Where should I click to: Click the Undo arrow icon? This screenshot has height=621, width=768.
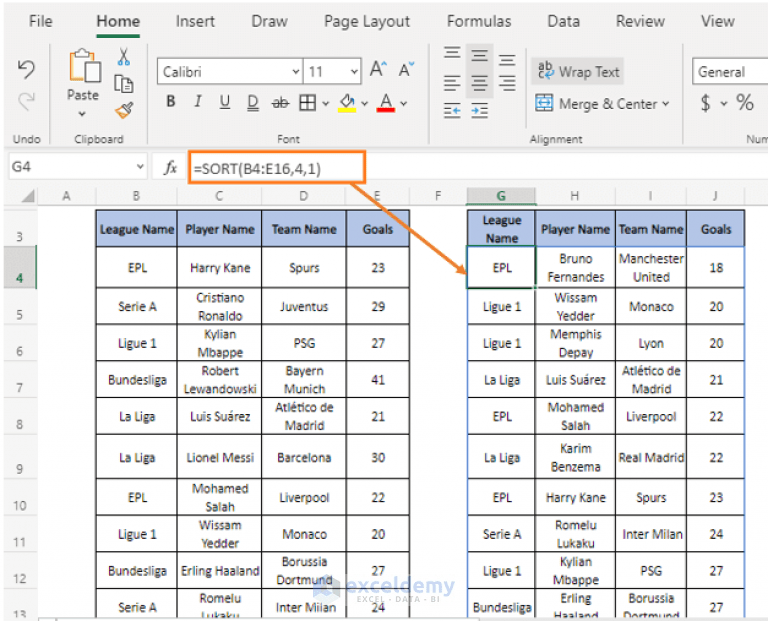click(x=26, y=69)
